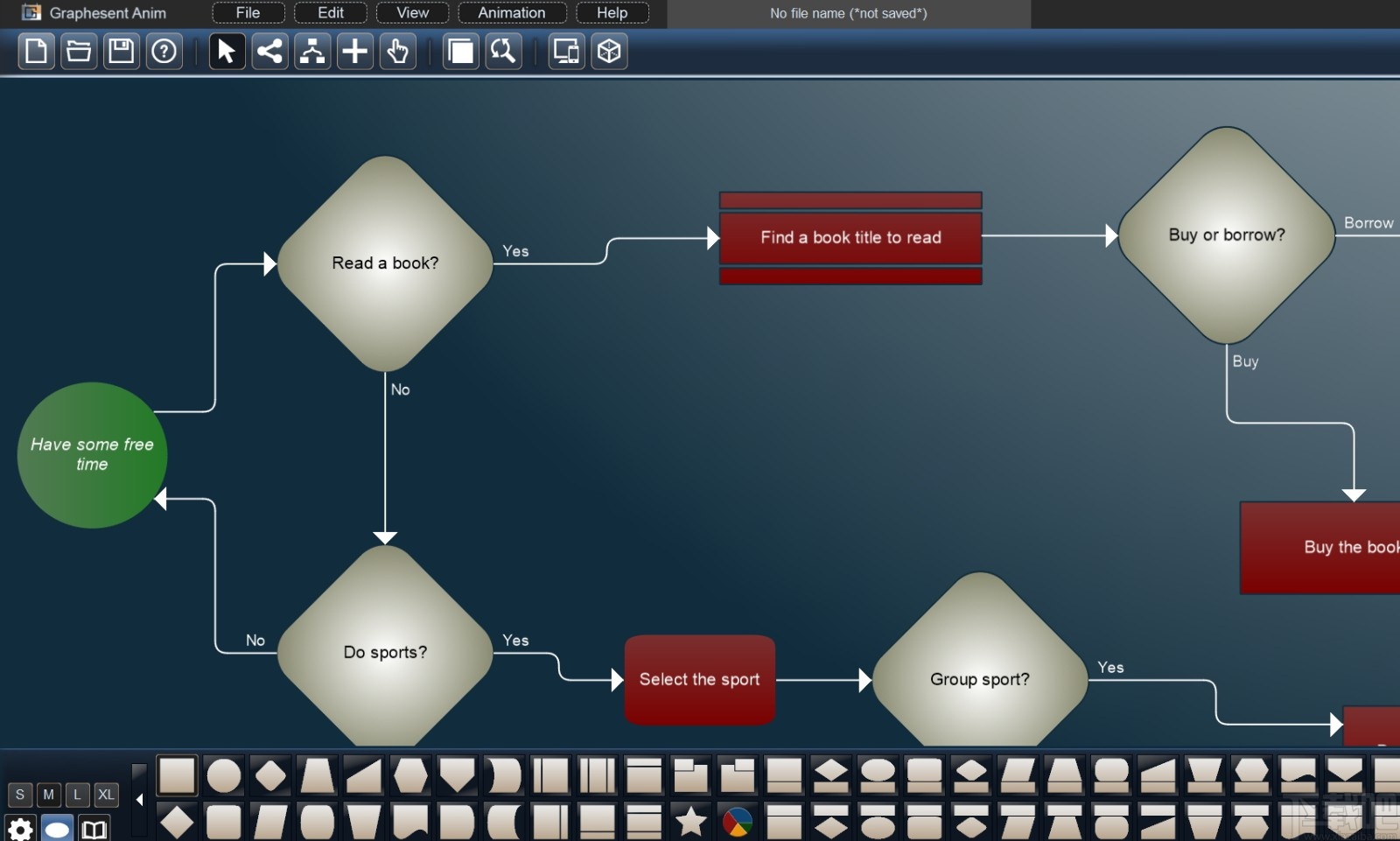Pick the wavy-bottom document shape
The height and width of the screenshot is (841, 1400).
(x=410, y=822)
